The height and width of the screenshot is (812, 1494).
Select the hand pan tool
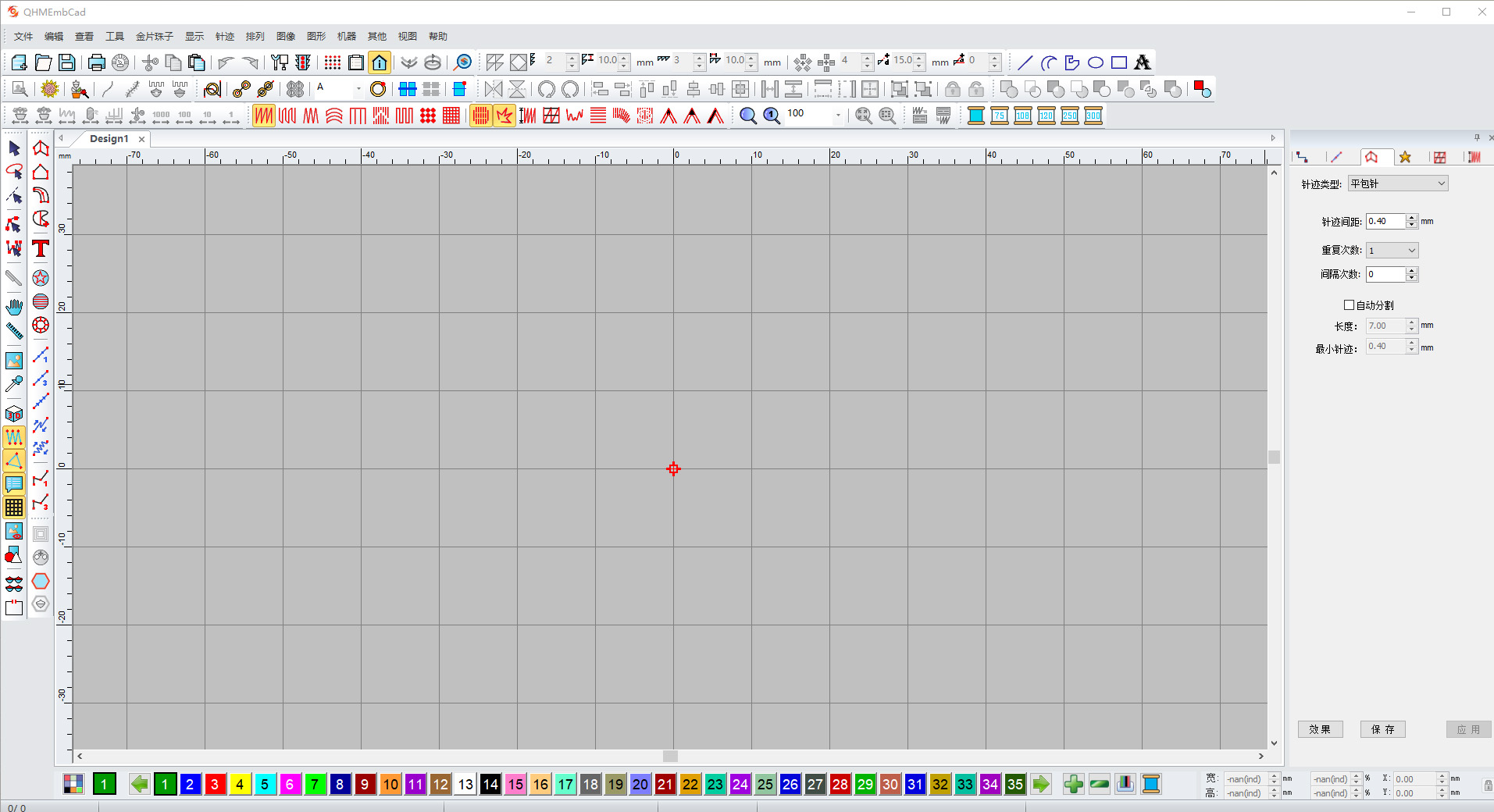(x=14, y=306)
